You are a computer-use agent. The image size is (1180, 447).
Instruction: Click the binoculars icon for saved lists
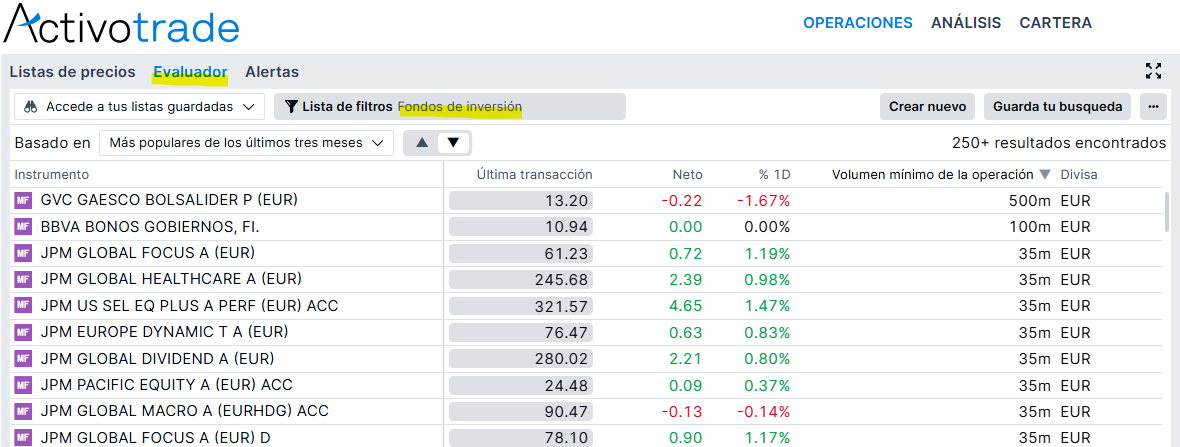click(x=31, y=107)
